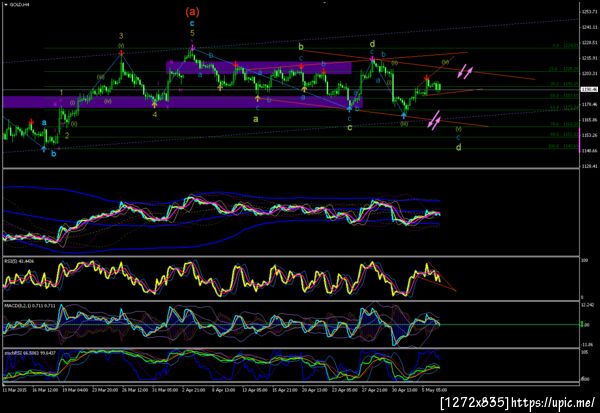Select the wave 4 label
This screenshot has height=413, width=600.
(155, 114)
